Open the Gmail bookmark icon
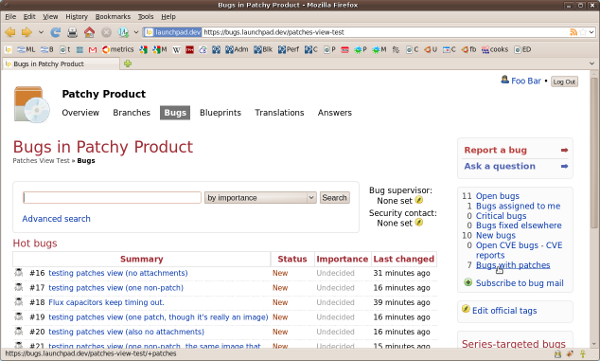Image resolution: width=600 pixels, height=361 pixels. click(93, 49)
